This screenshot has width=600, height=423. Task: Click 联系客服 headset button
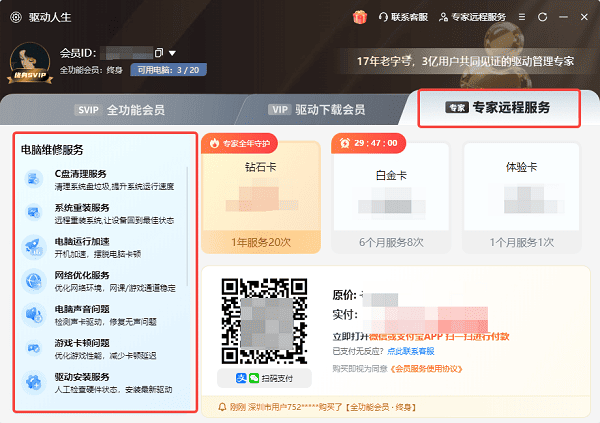[403, 17]
